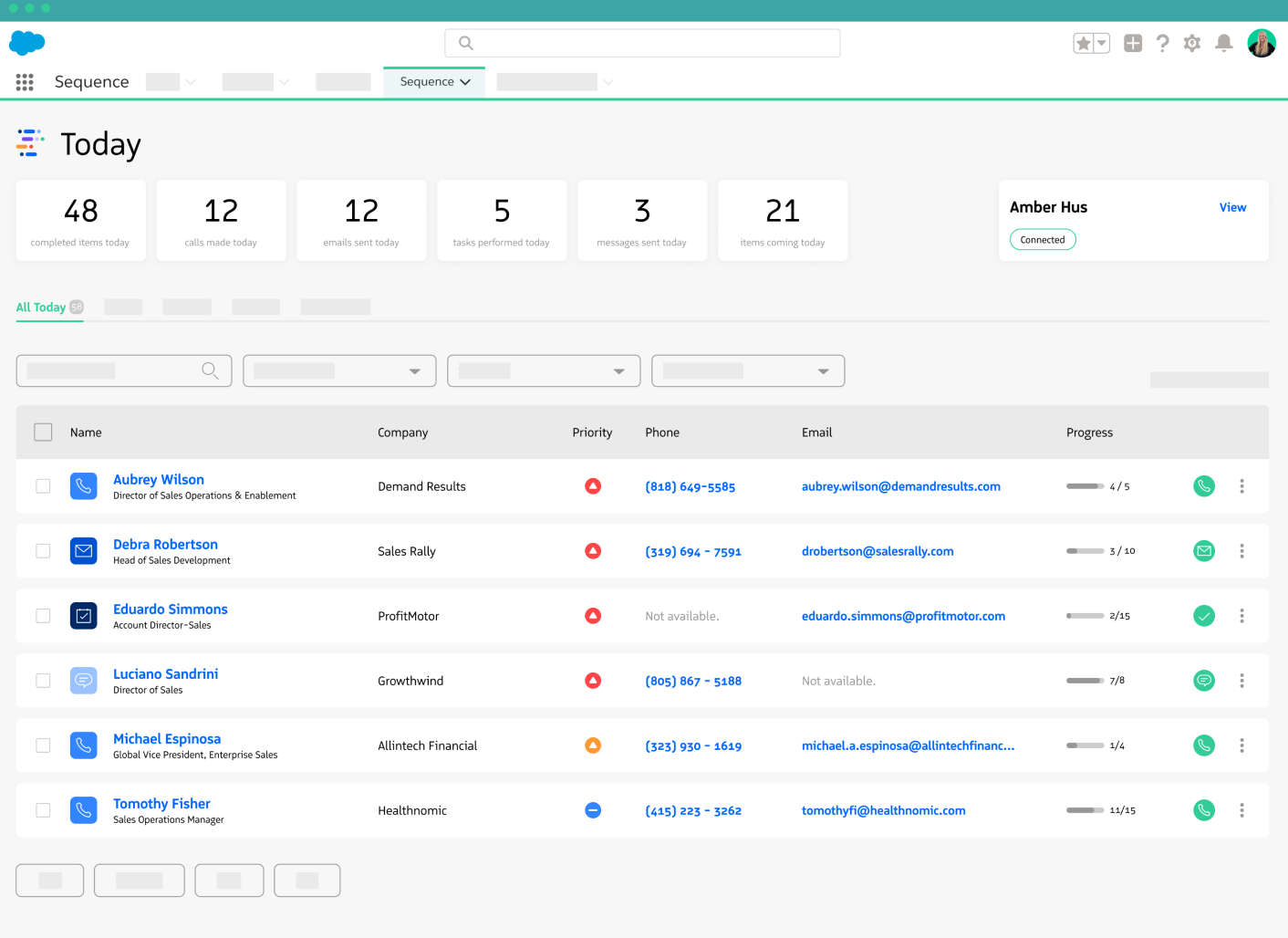This screenshot has width=1288, height=938.
Task: Select the Sequence navigation tab
Action: [x=427, y=82]
